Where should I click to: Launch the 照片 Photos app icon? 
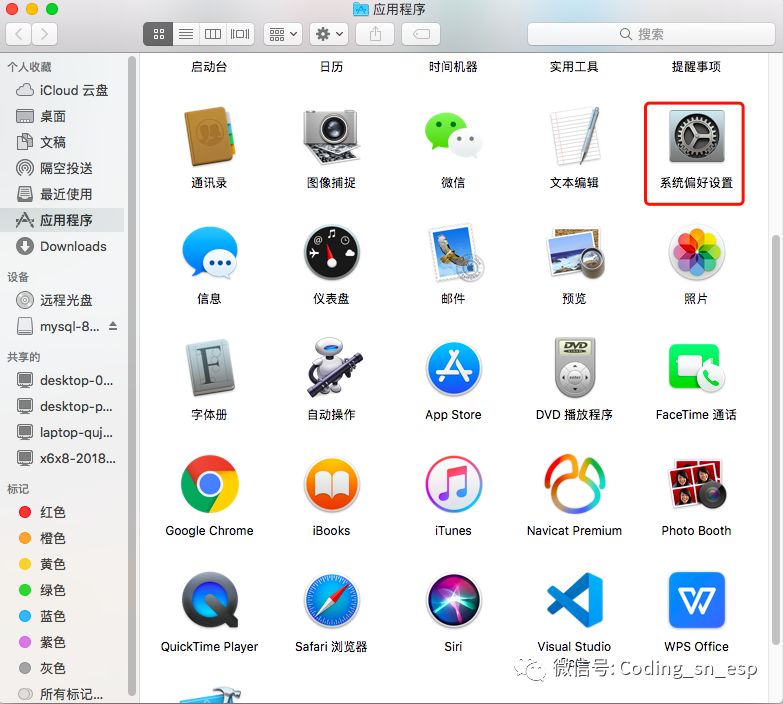(697, 252)
